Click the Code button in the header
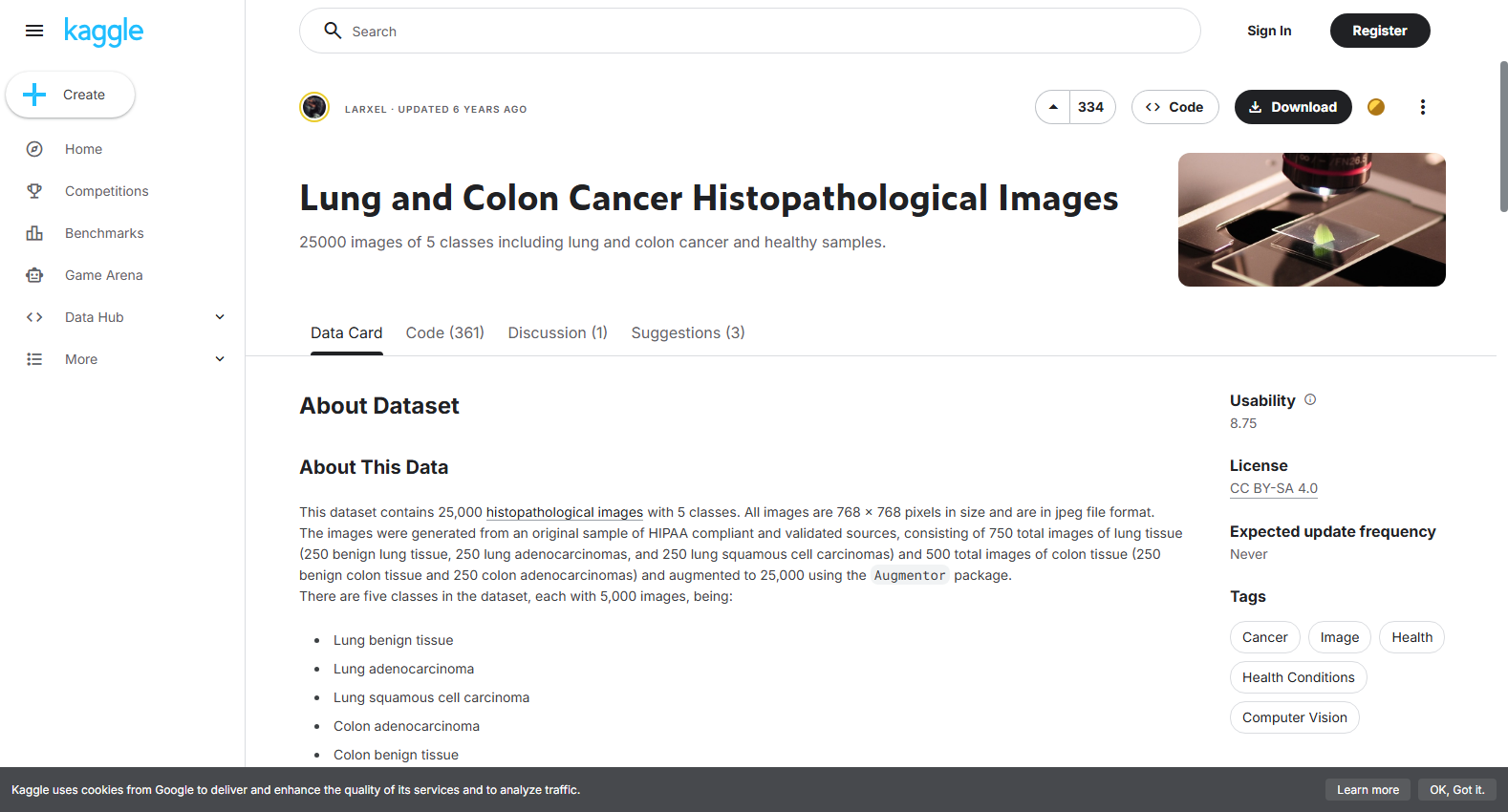This screenshot has height=812, width=1508. (1174, 107)
